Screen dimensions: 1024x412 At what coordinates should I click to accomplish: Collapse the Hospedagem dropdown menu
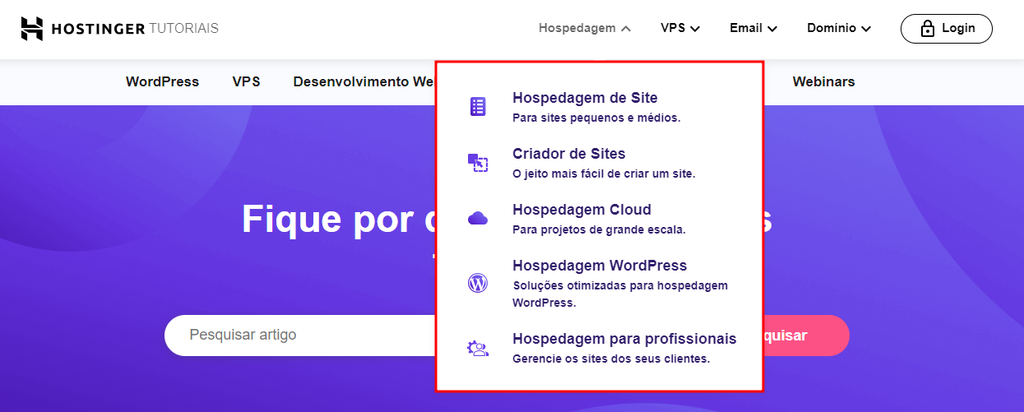(584, 29)
